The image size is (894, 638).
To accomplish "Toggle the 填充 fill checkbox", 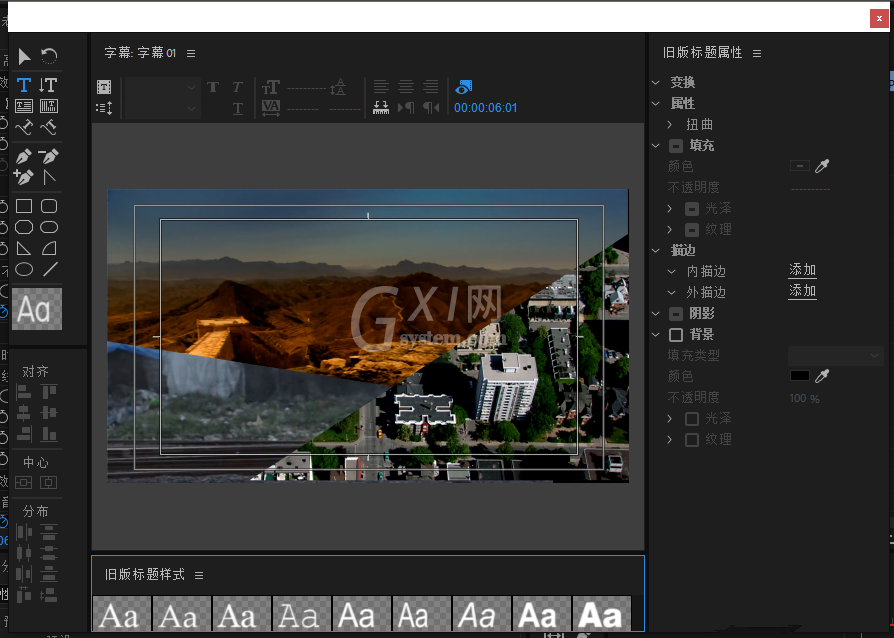I will pyautogui.click(x=676, y=146).
